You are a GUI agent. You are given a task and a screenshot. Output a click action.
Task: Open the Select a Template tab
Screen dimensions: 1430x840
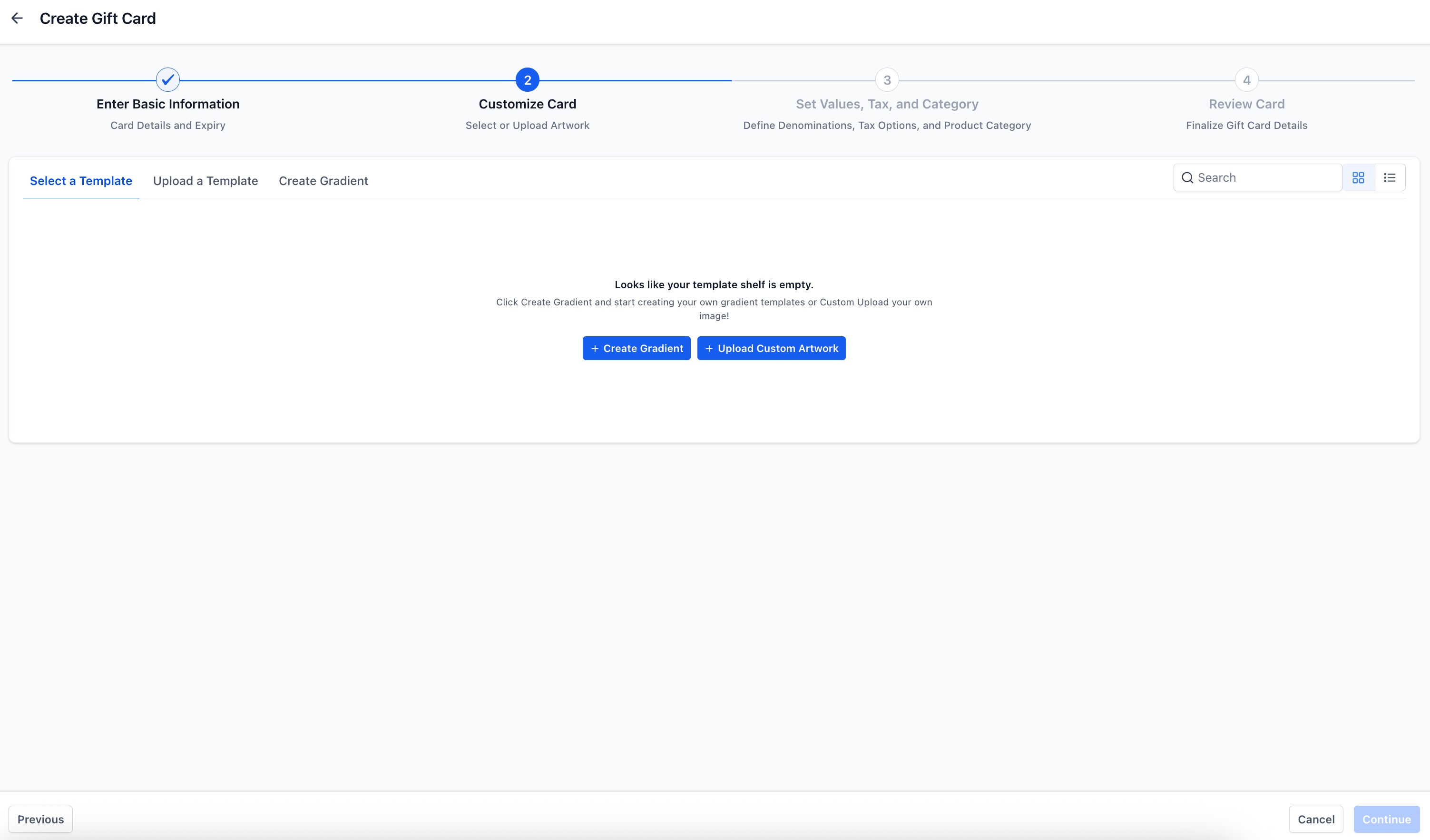tap(80, 180)
